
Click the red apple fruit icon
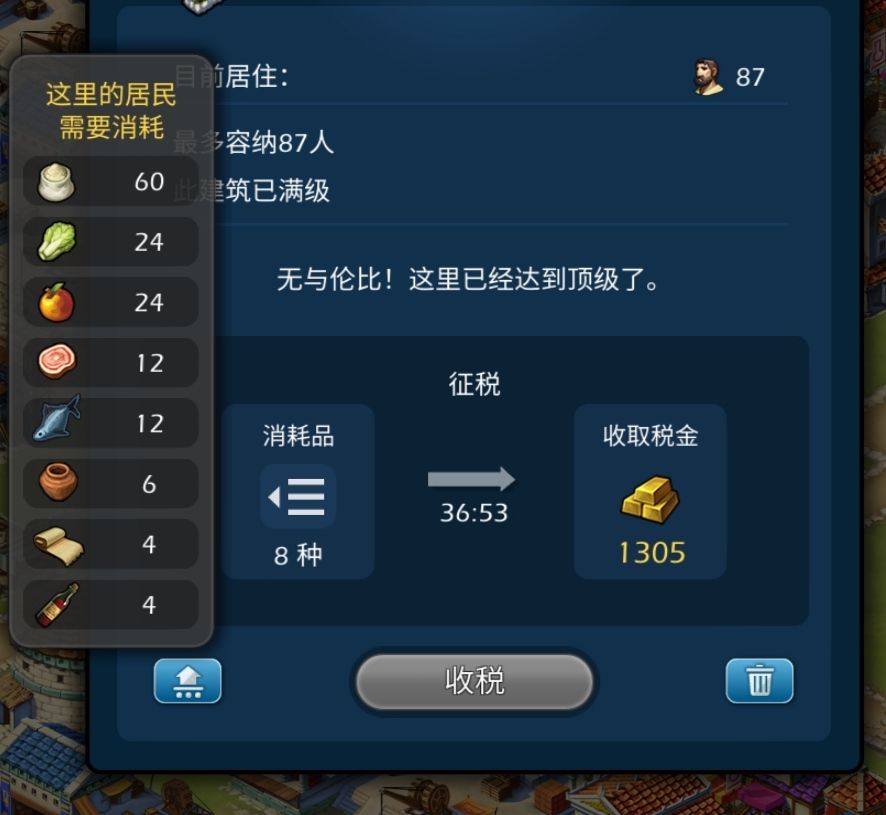tap(57, 302)
